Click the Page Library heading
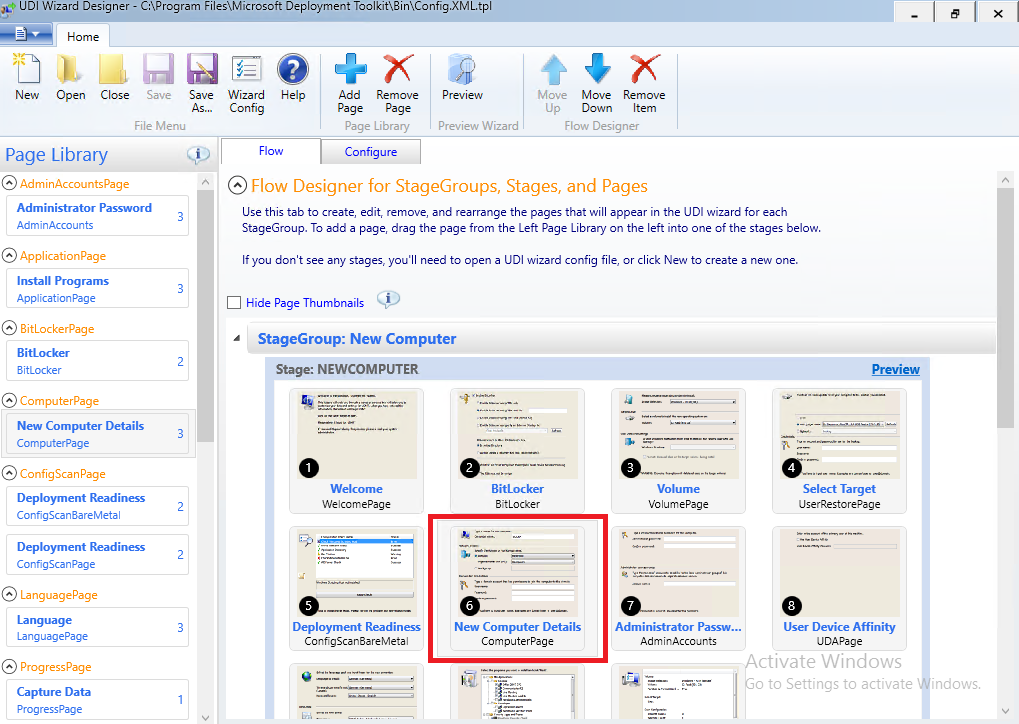Screen dimensions: 1019x724 [x=57, y=155]
